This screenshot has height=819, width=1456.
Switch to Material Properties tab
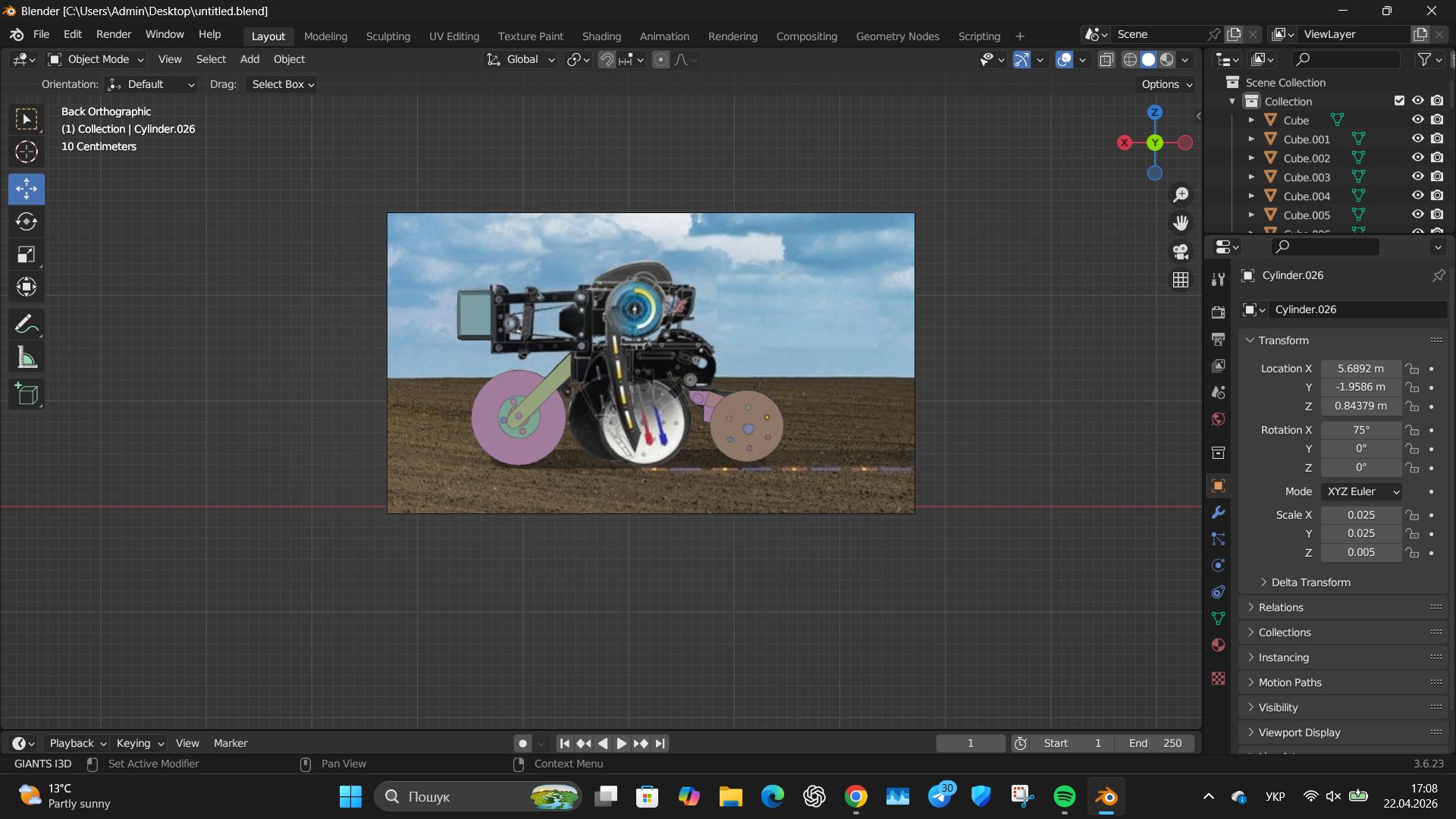tap(1218, 645)
